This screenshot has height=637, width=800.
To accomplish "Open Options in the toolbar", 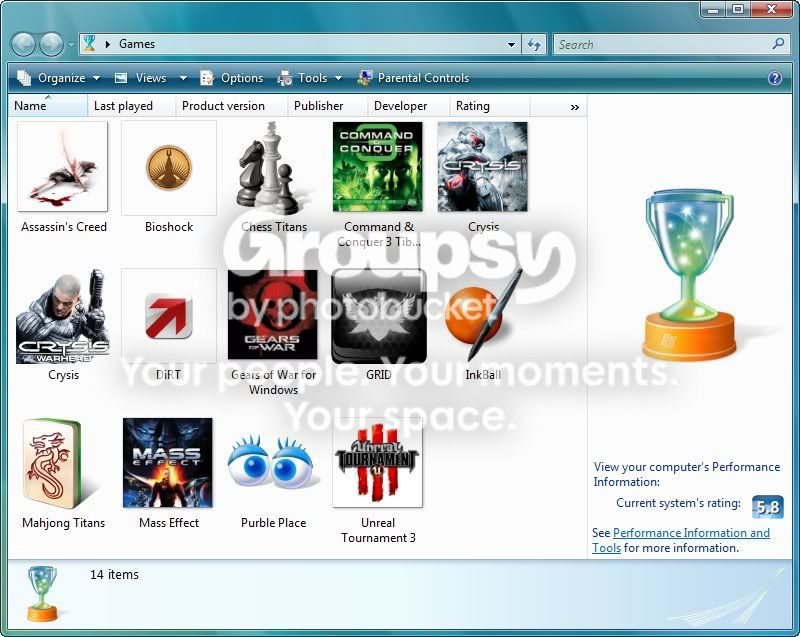I will (x=232, y=78).
